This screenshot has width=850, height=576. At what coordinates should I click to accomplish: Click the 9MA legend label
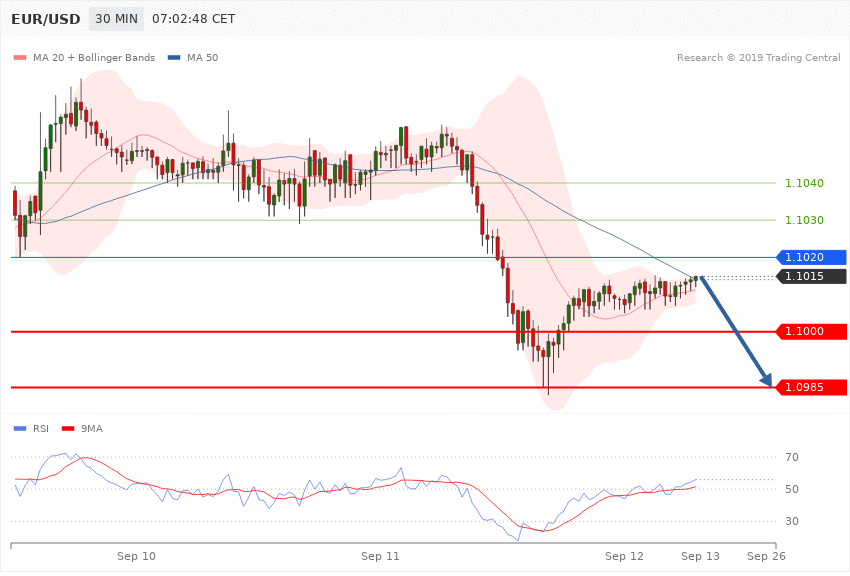point(92,429)
